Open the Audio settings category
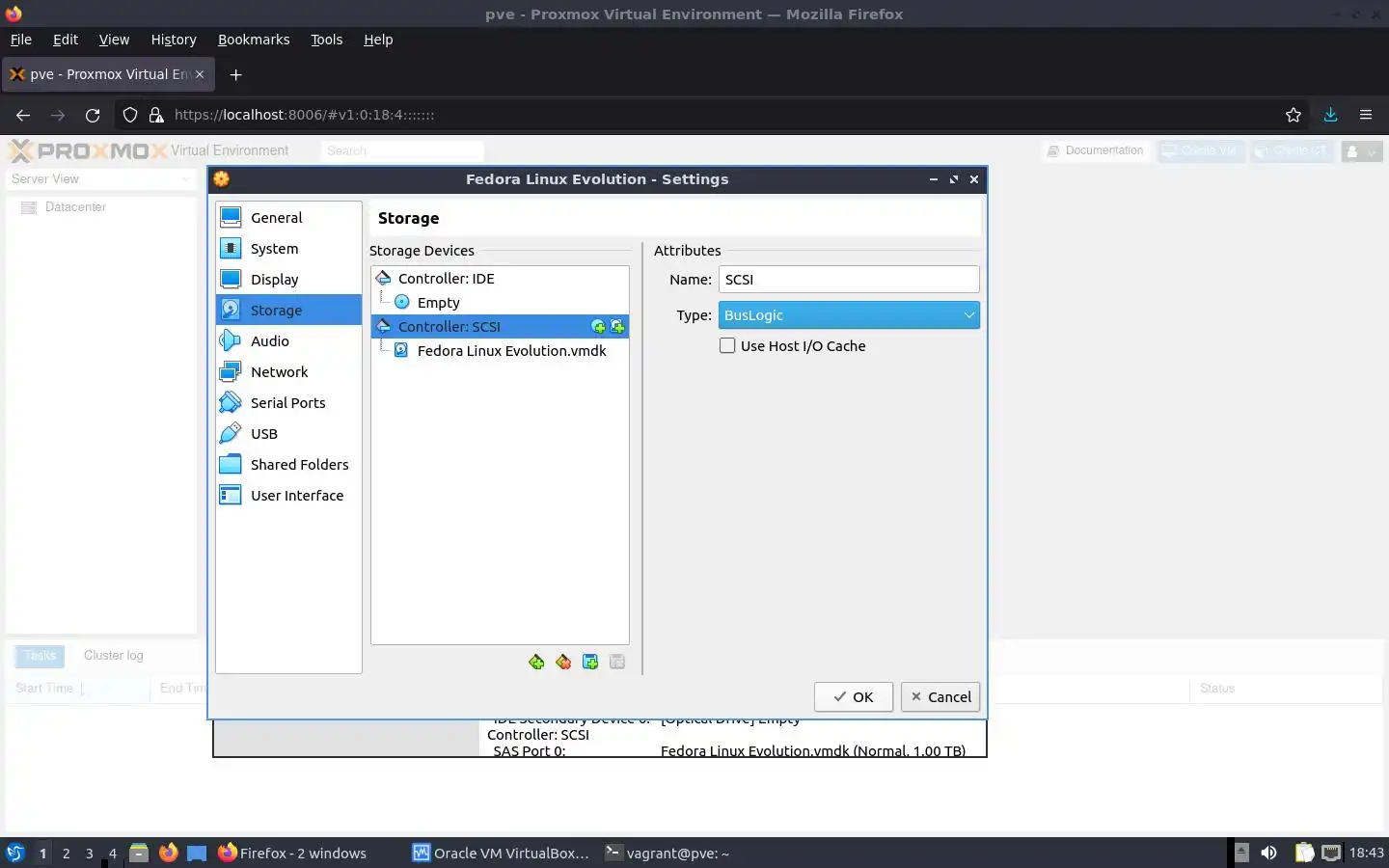The height and width of the screenshot is (868, 1389). 288,340
